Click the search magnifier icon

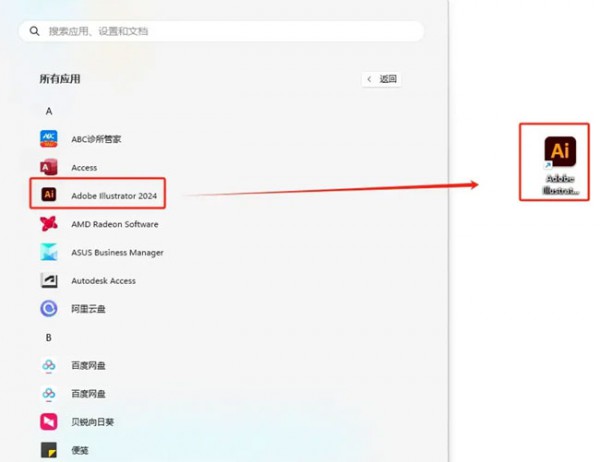pos(34,31)
